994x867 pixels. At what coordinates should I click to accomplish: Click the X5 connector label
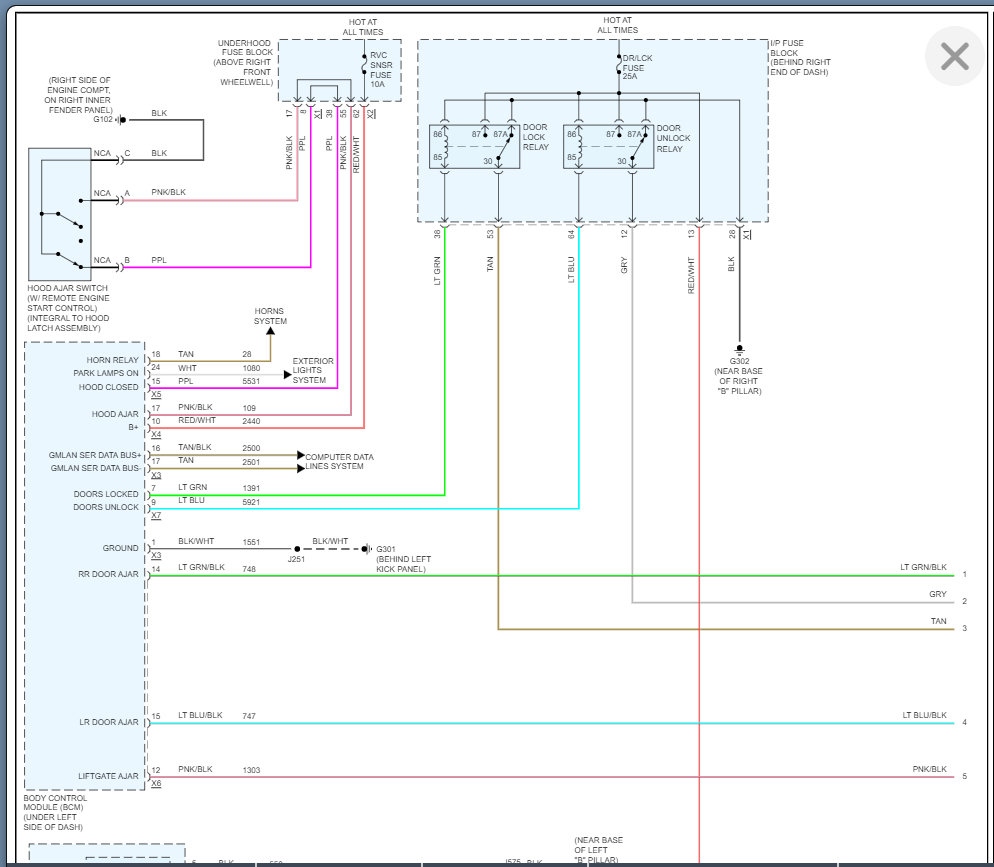coord(156,395)
